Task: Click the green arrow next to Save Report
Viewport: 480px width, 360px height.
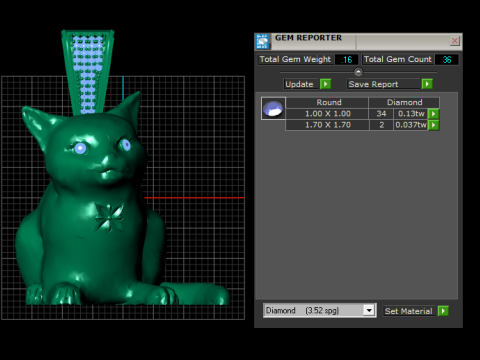Action: coord(427,84)
